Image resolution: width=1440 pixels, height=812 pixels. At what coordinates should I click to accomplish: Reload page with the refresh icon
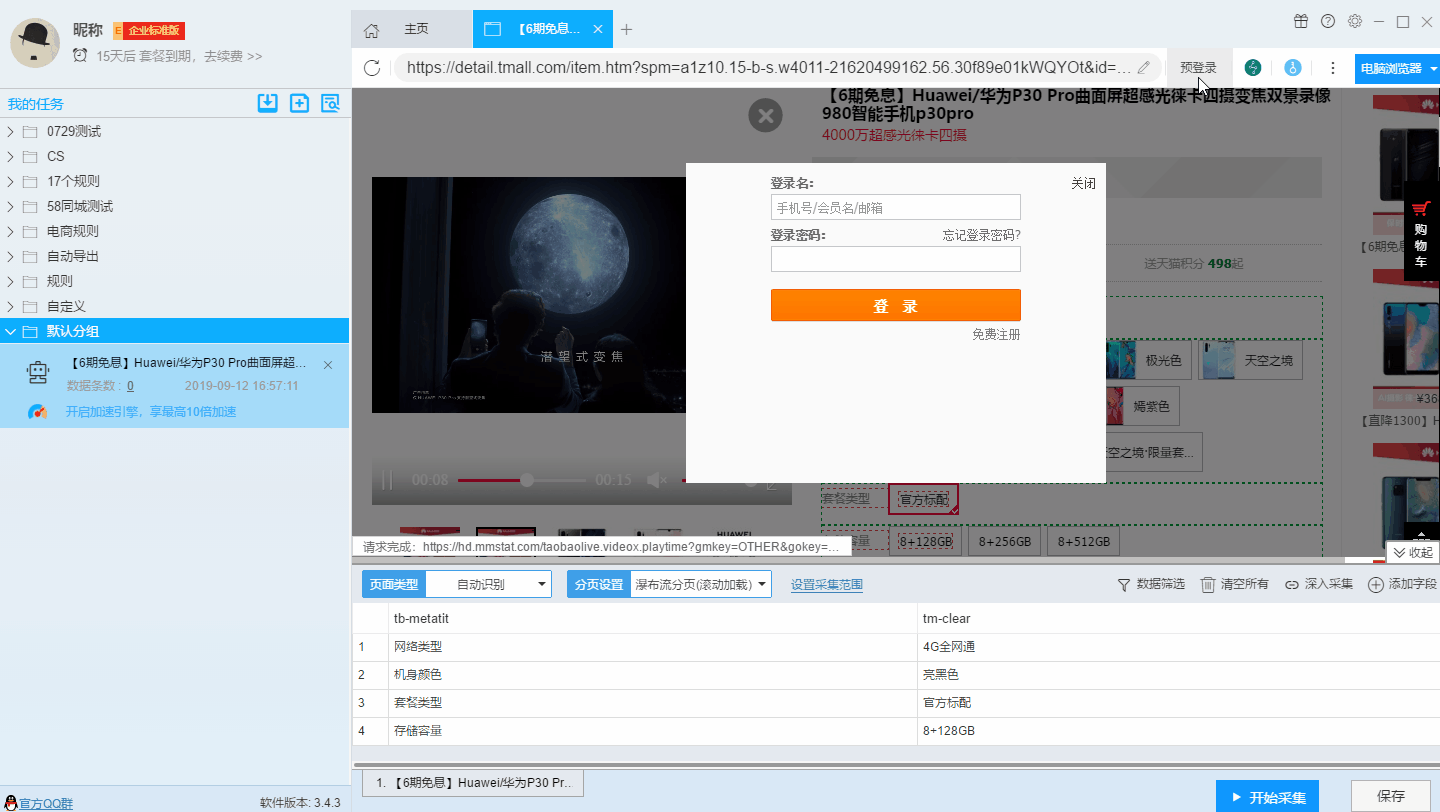click(372, 68)
